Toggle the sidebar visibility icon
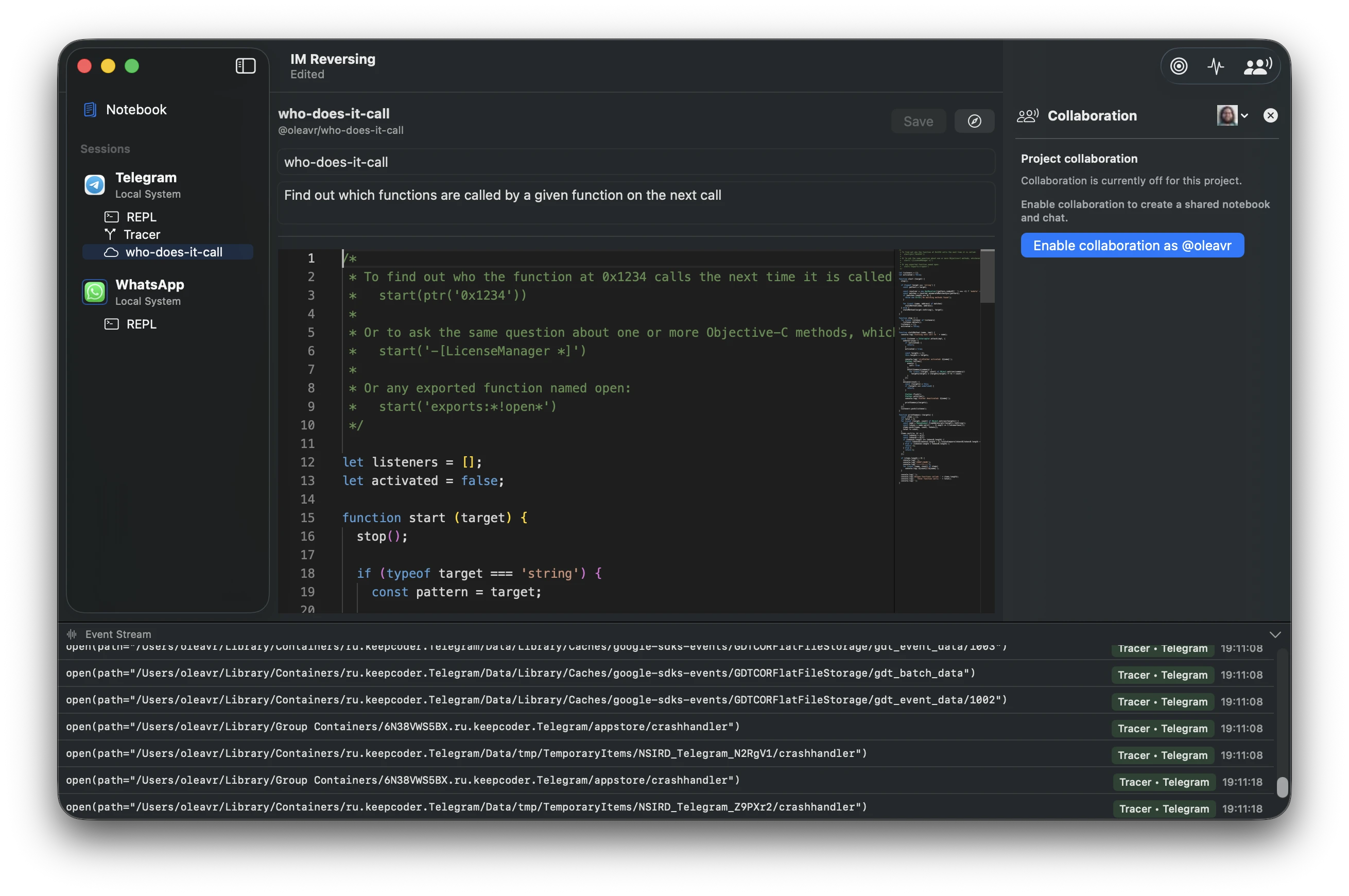This screenshot has width=1349, height=896. (246, 66)
